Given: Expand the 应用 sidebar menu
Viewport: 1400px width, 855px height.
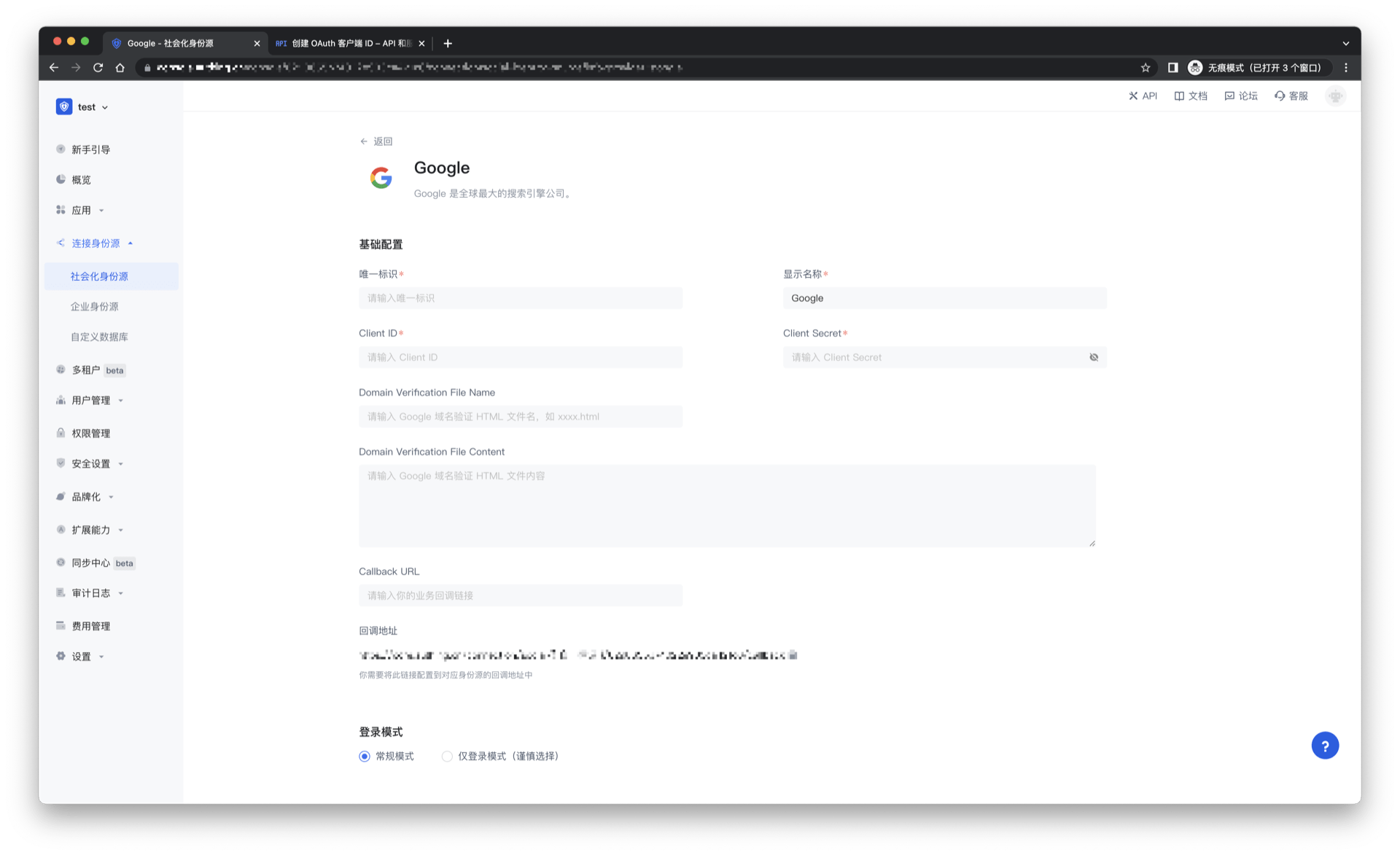Looking at the screenshot, I should point(81,210).
